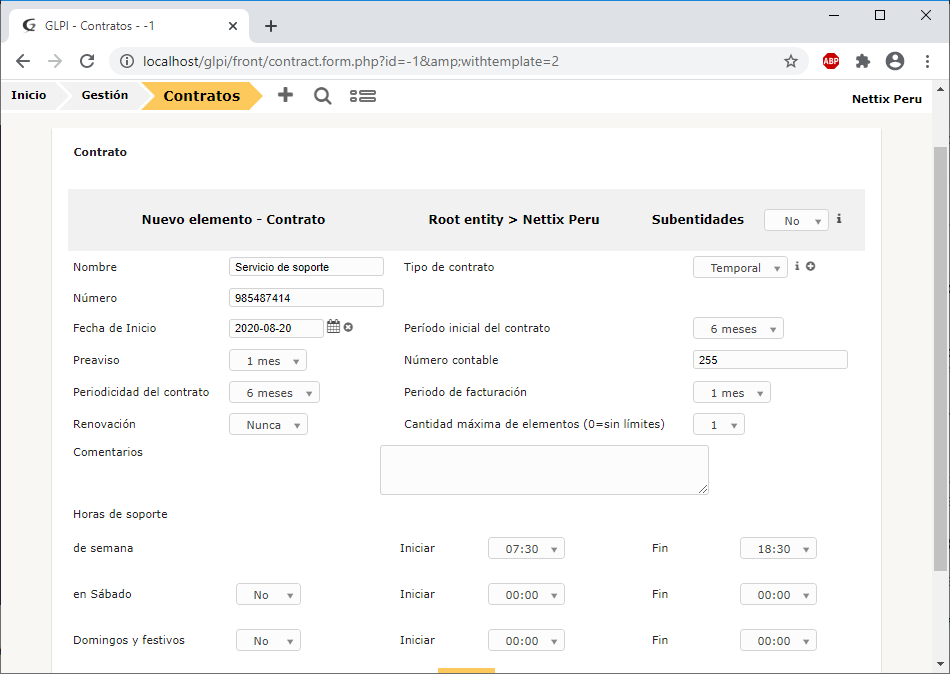The height and width of the screenshot is (674, 950).
Task: Open the Preaviso dropdown
Action: pos(268,361)
